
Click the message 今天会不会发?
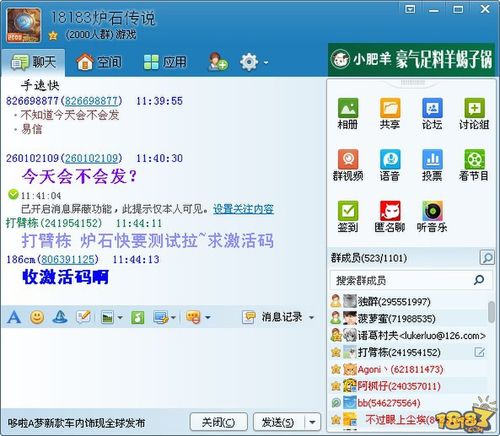79,176
